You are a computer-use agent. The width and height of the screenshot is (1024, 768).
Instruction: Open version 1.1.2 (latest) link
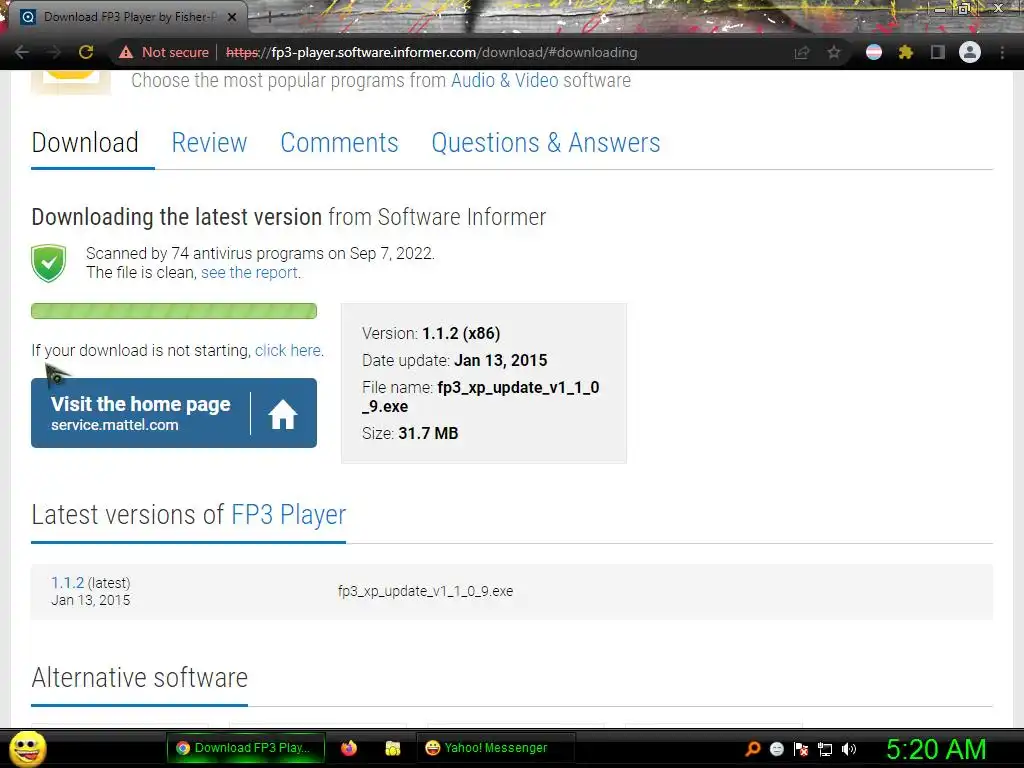point(67,583)
